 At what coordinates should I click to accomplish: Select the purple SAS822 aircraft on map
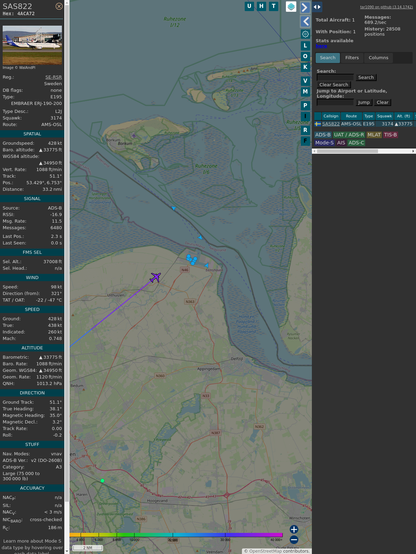pyautogui.click(x=155, y=277)
